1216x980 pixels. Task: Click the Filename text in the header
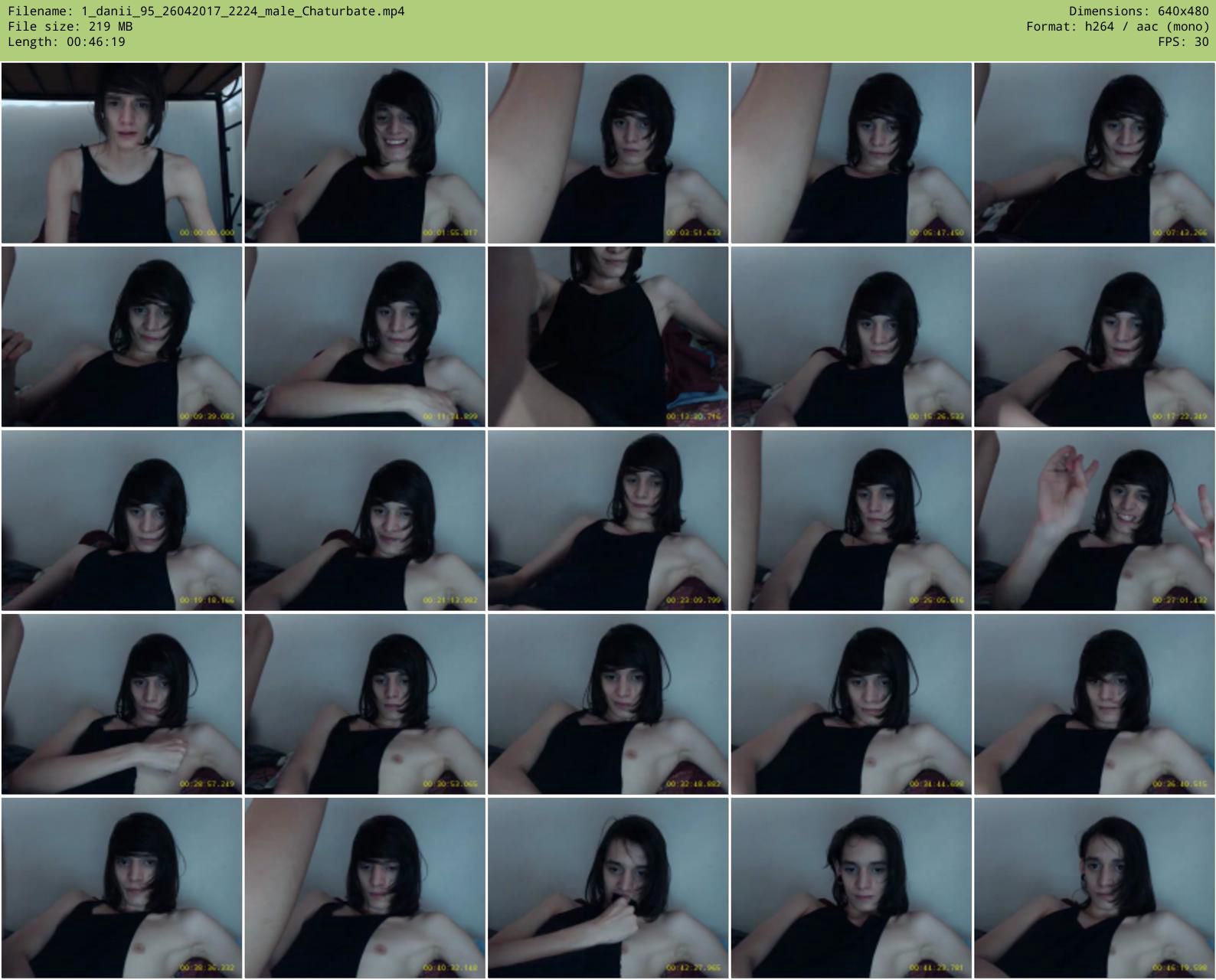206,11
